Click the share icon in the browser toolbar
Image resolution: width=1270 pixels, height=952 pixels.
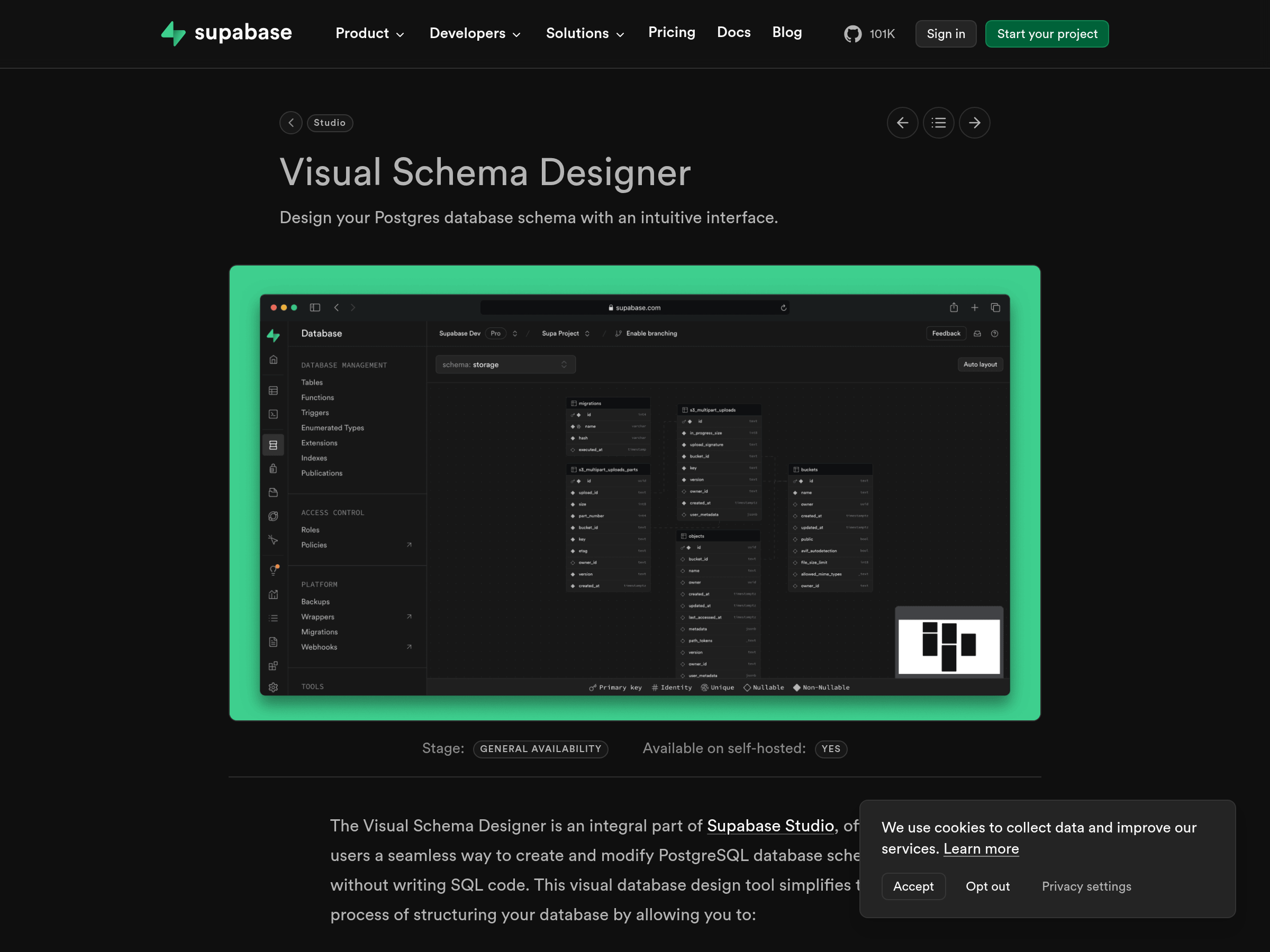pyautogui.click(x=954, y=308)
